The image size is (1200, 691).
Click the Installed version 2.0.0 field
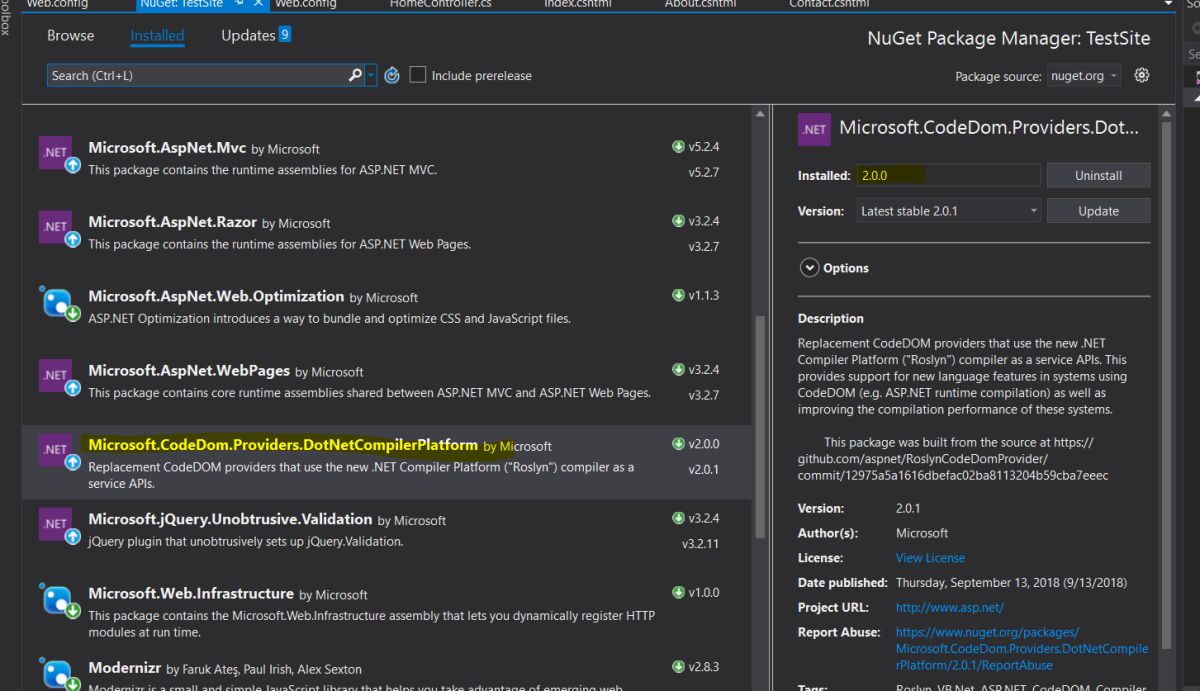[x=948, y=175]
